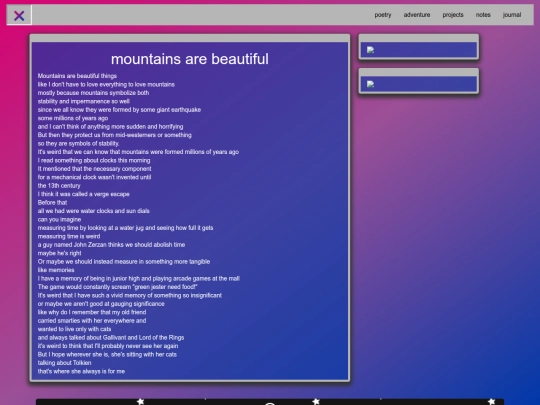Click the line 'Before that'

[x=52, y=202]
